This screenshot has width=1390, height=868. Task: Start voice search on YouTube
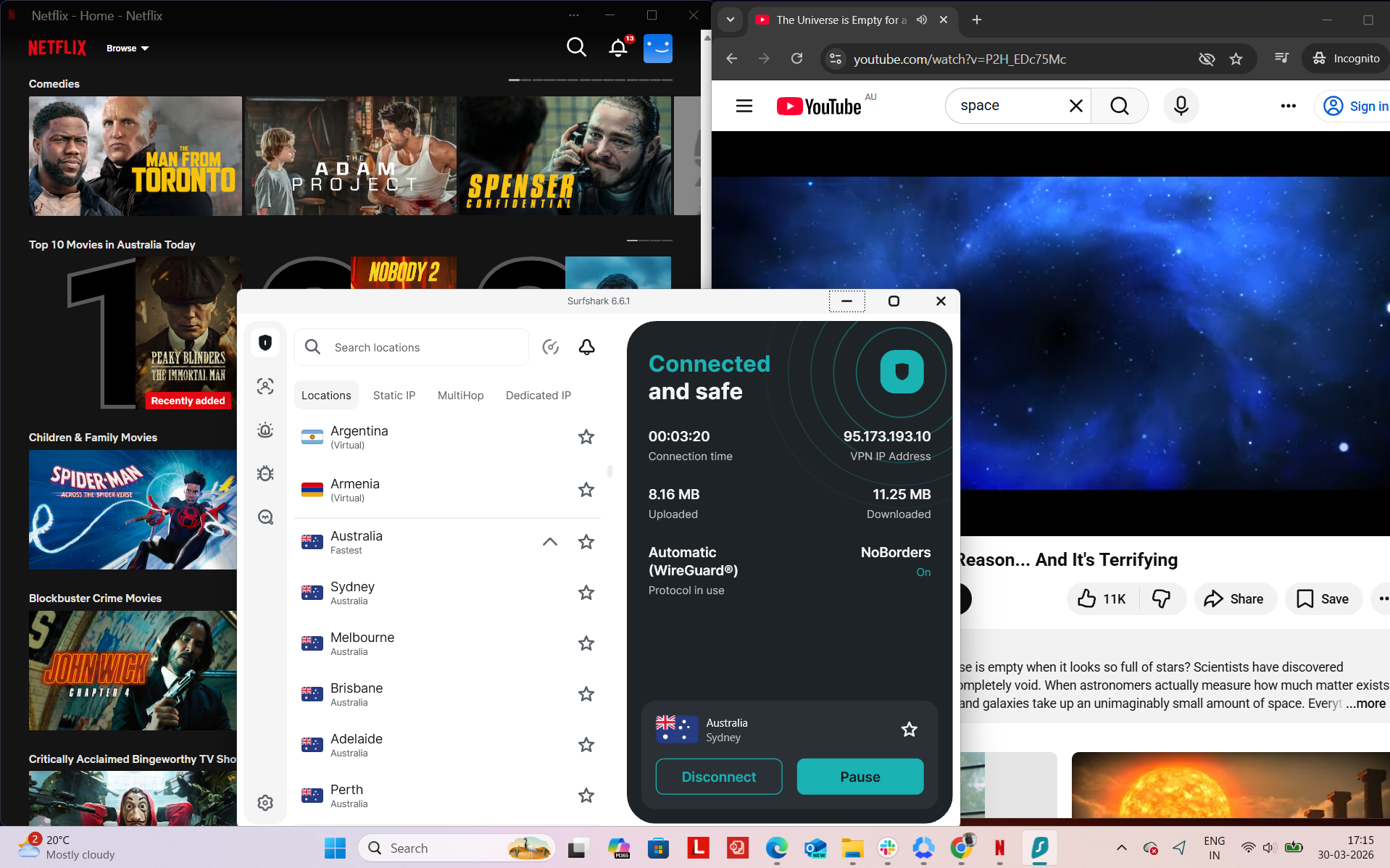(1181, 106)
